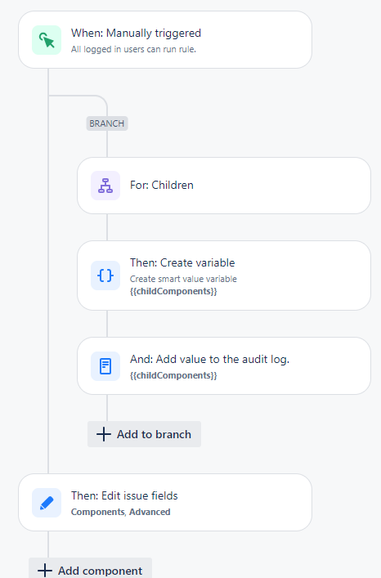Click the Add to branch button
The image size is (381, 578).
point(144,434)
